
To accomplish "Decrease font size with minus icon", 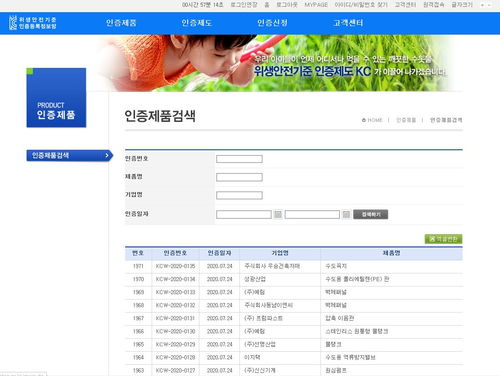I will (489, 5).
